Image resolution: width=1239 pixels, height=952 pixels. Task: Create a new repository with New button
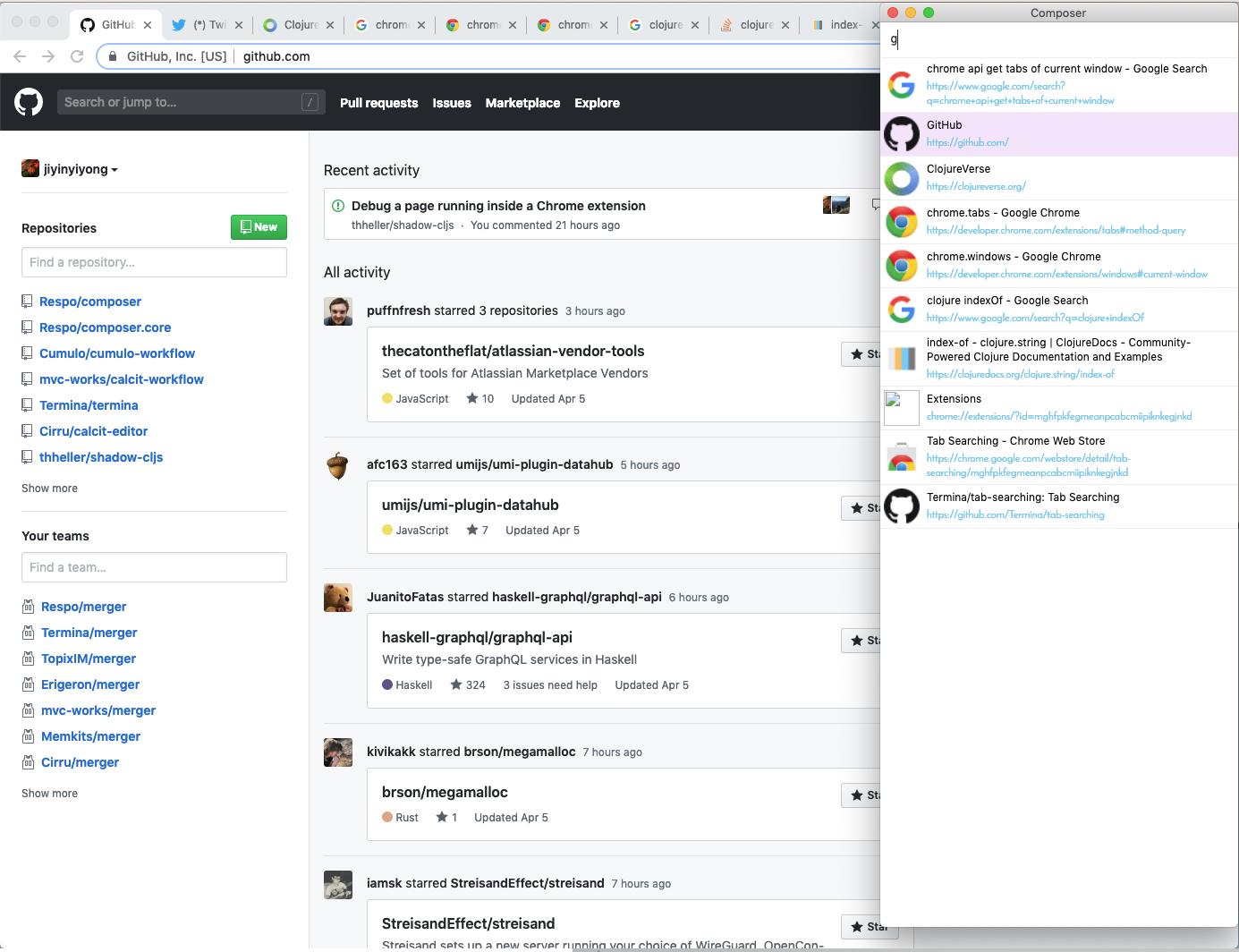point(259,227)
